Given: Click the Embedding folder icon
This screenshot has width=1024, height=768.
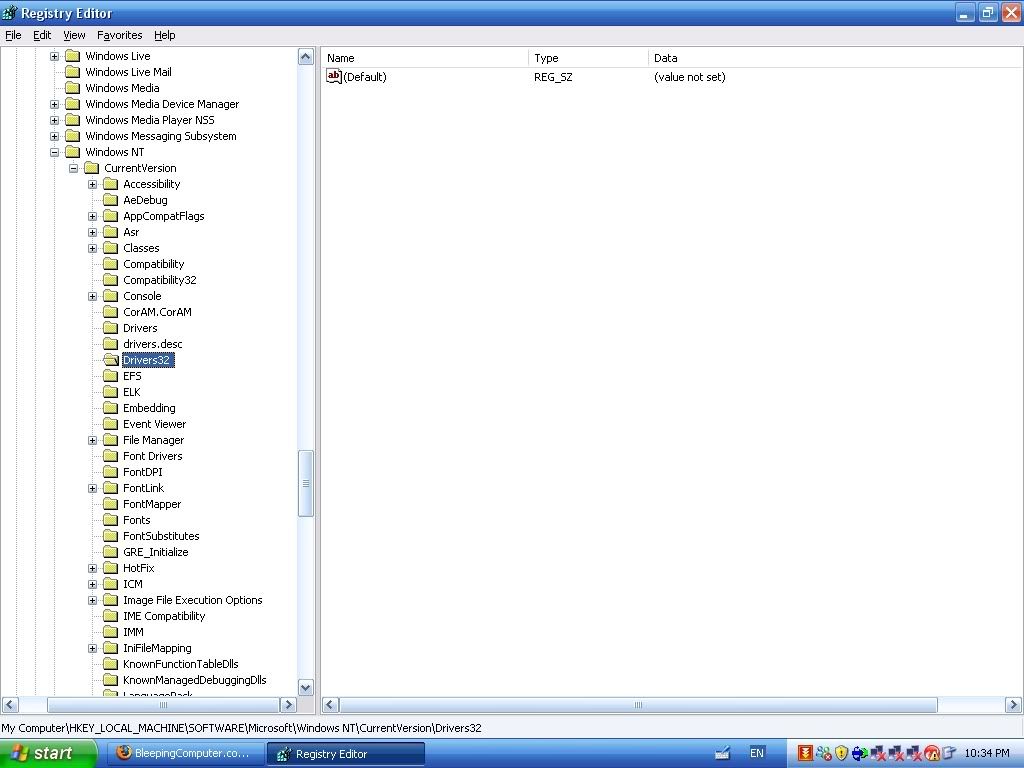Looking at the screenshot, I should click(x=111, y=408).
